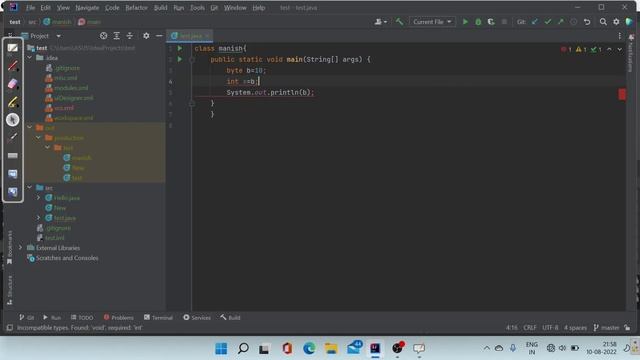Open the user account dropdown in toolbar
Viewport: 640px width, 360px height.
pos(380,22)
